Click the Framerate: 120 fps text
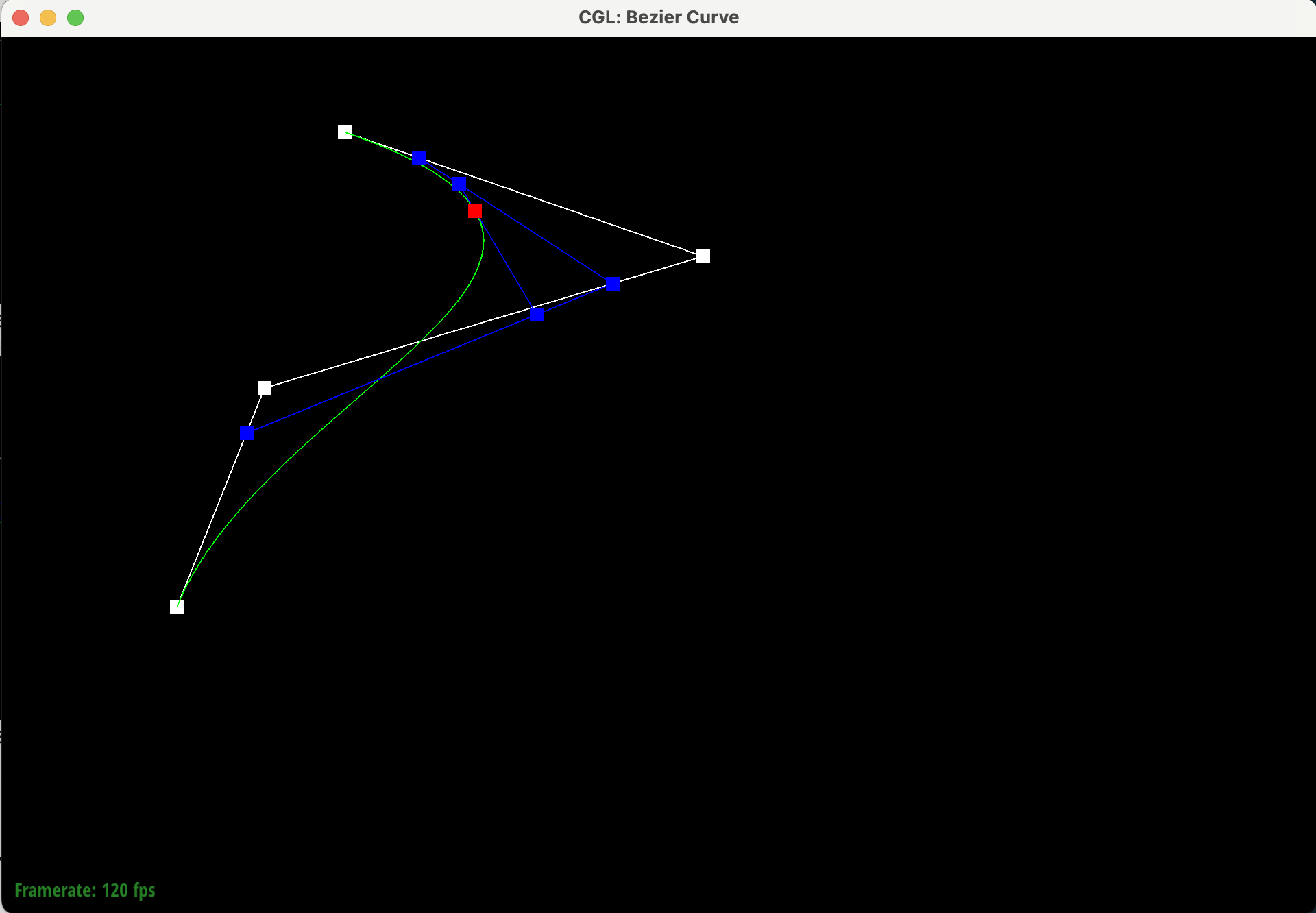The width and height of the screenshot is (1316, 913). 85,890
